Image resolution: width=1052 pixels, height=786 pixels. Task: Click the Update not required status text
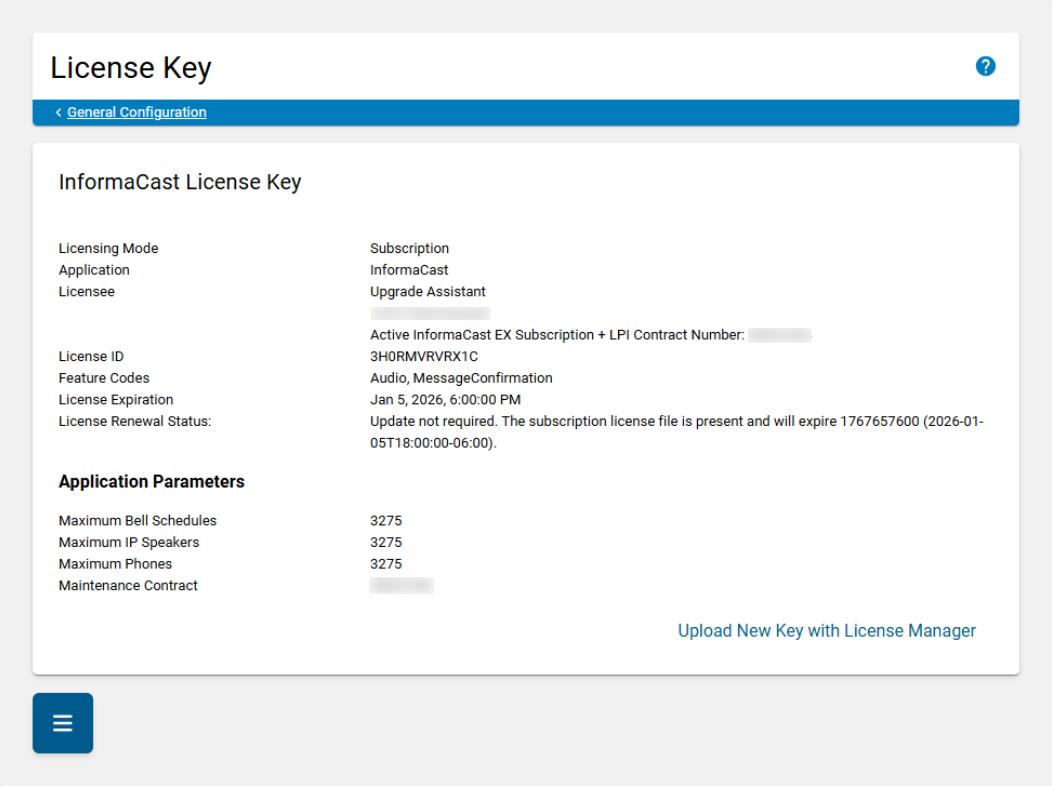(676, 432)
